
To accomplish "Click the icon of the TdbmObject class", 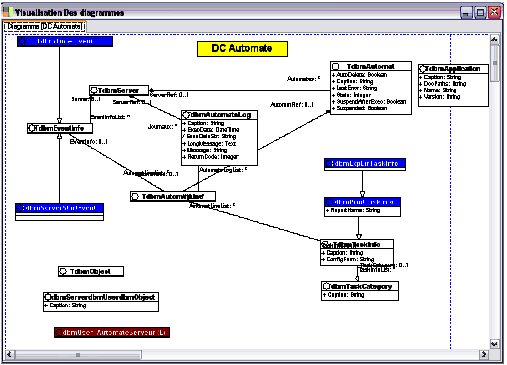I will 63,271.
